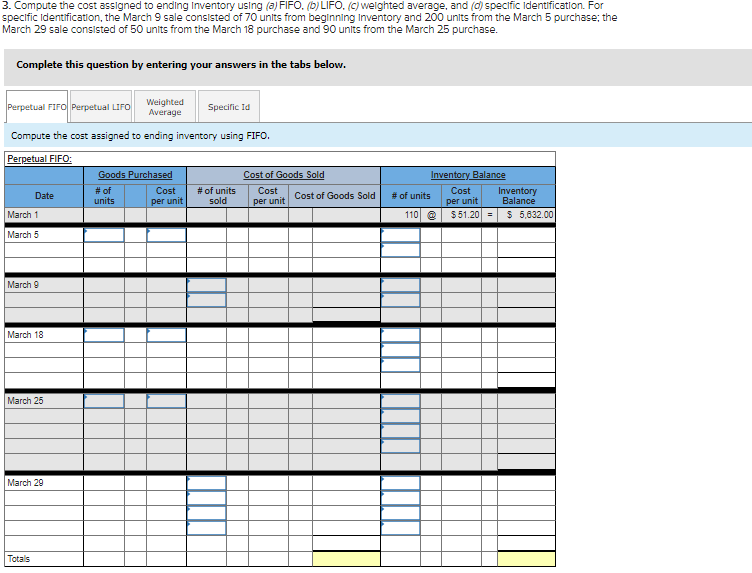
Task: Click March 29 first inventory units field
Action: point(400,483)
